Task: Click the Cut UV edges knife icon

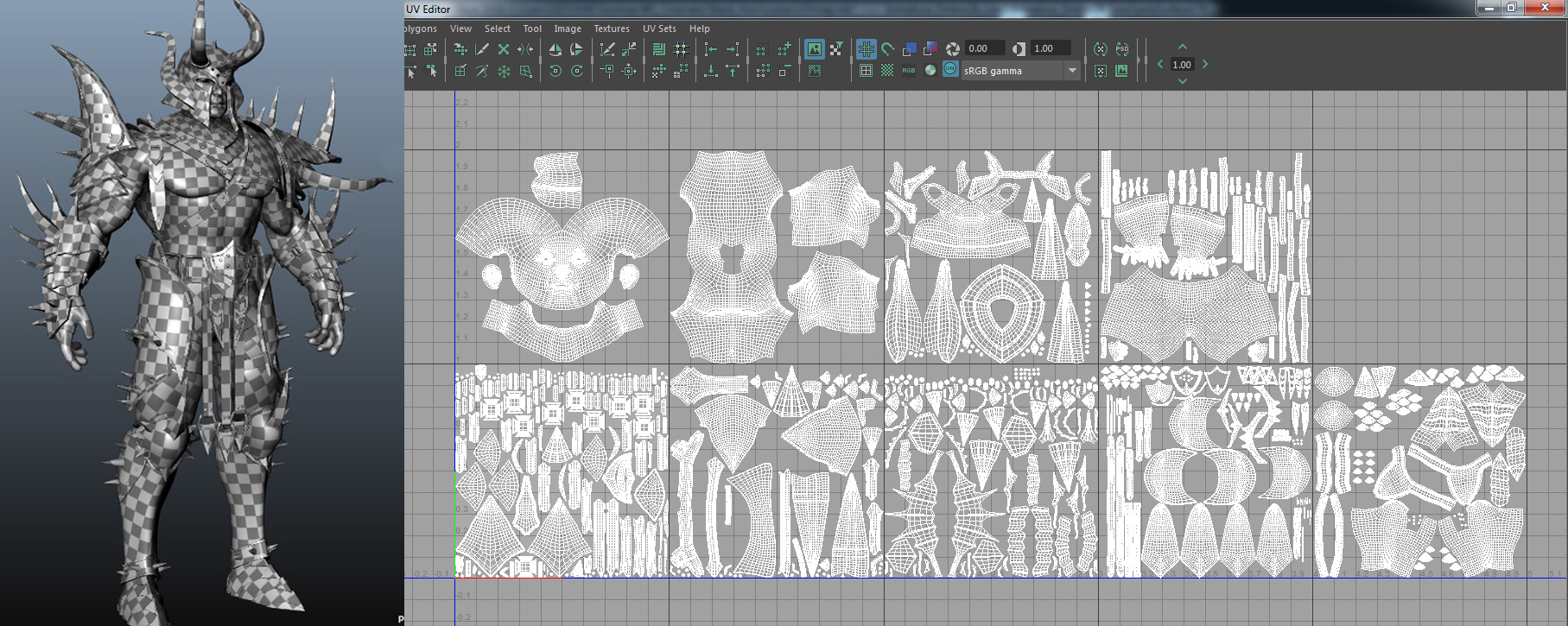Action: tap(482, 49)
